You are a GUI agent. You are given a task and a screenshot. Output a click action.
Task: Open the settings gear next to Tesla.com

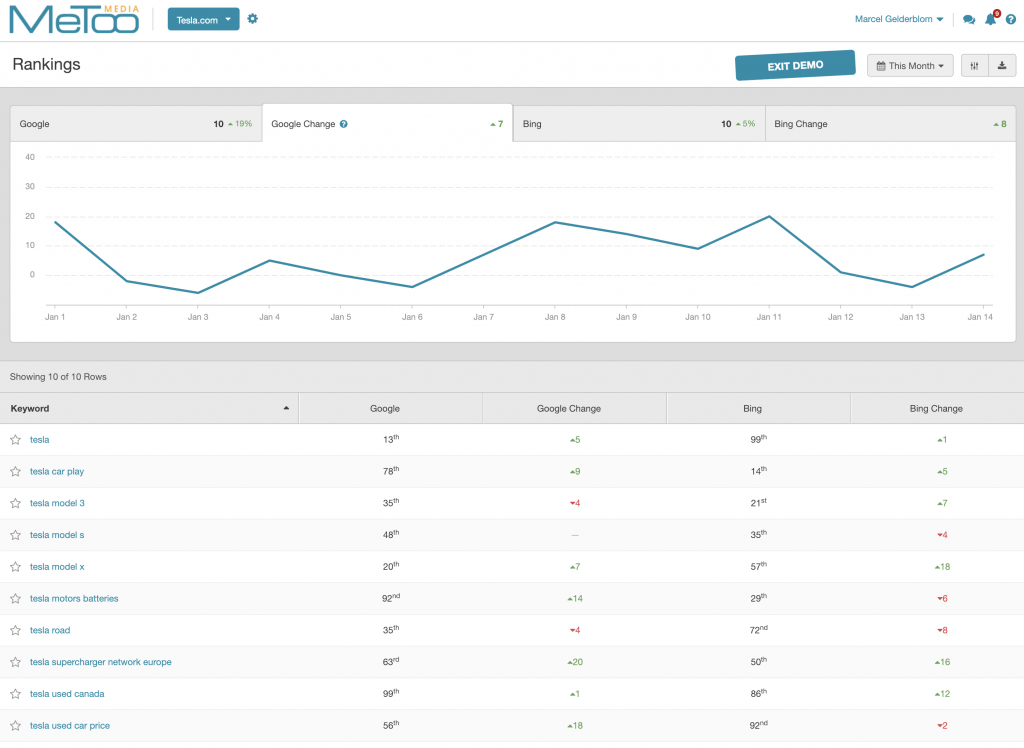click(x=253, y=19)
